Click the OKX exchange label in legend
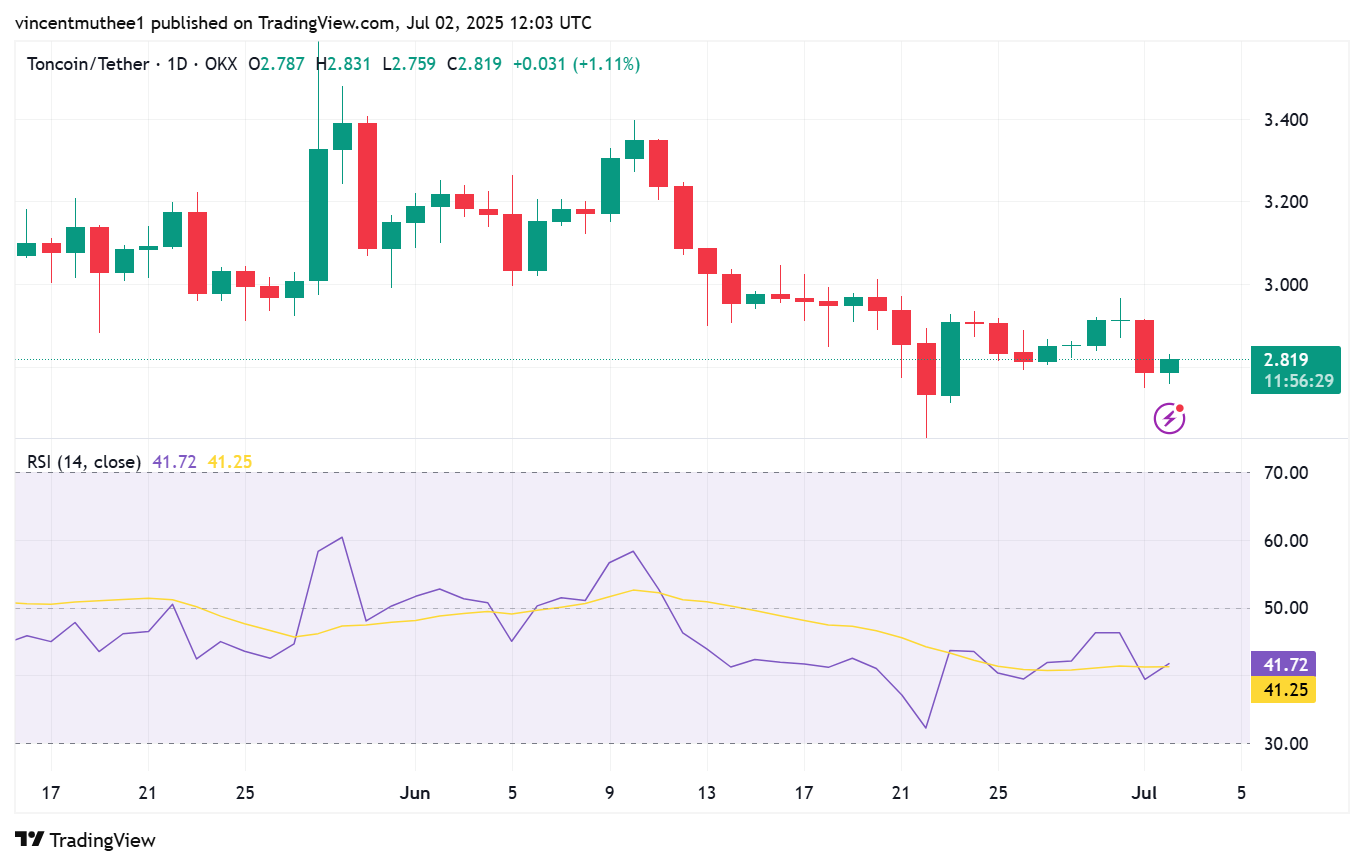1364x866 pixels. click(220, 64)
